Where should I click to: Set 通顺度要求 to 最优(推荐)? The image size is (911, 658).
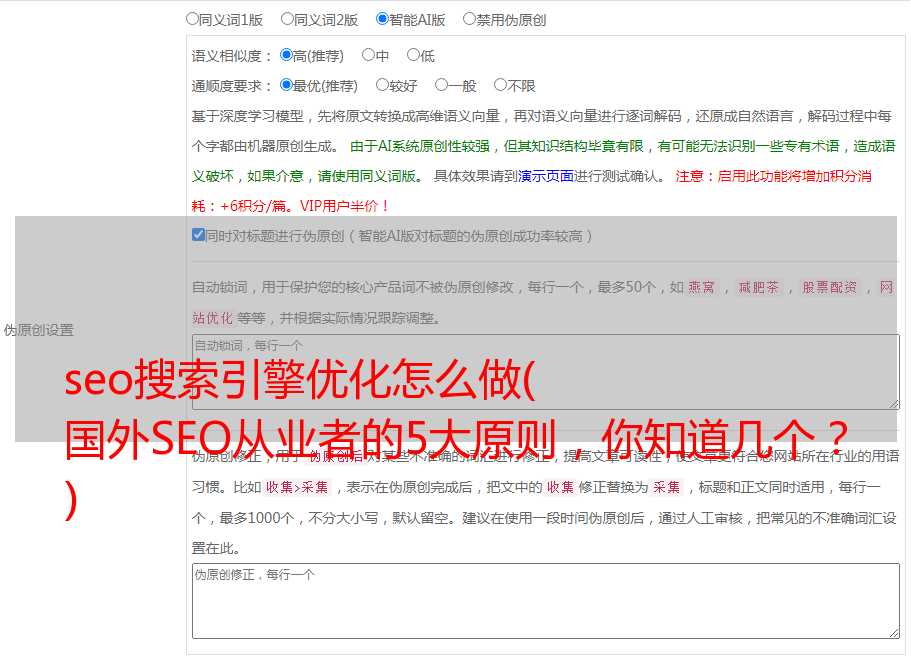point(286,85)
